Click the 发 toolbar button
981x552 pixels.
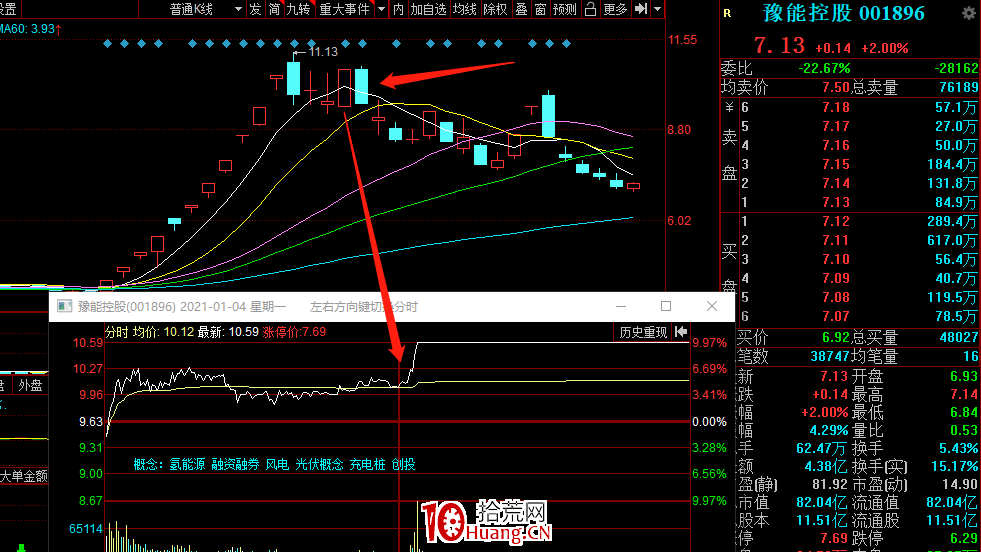pos(255,9)
